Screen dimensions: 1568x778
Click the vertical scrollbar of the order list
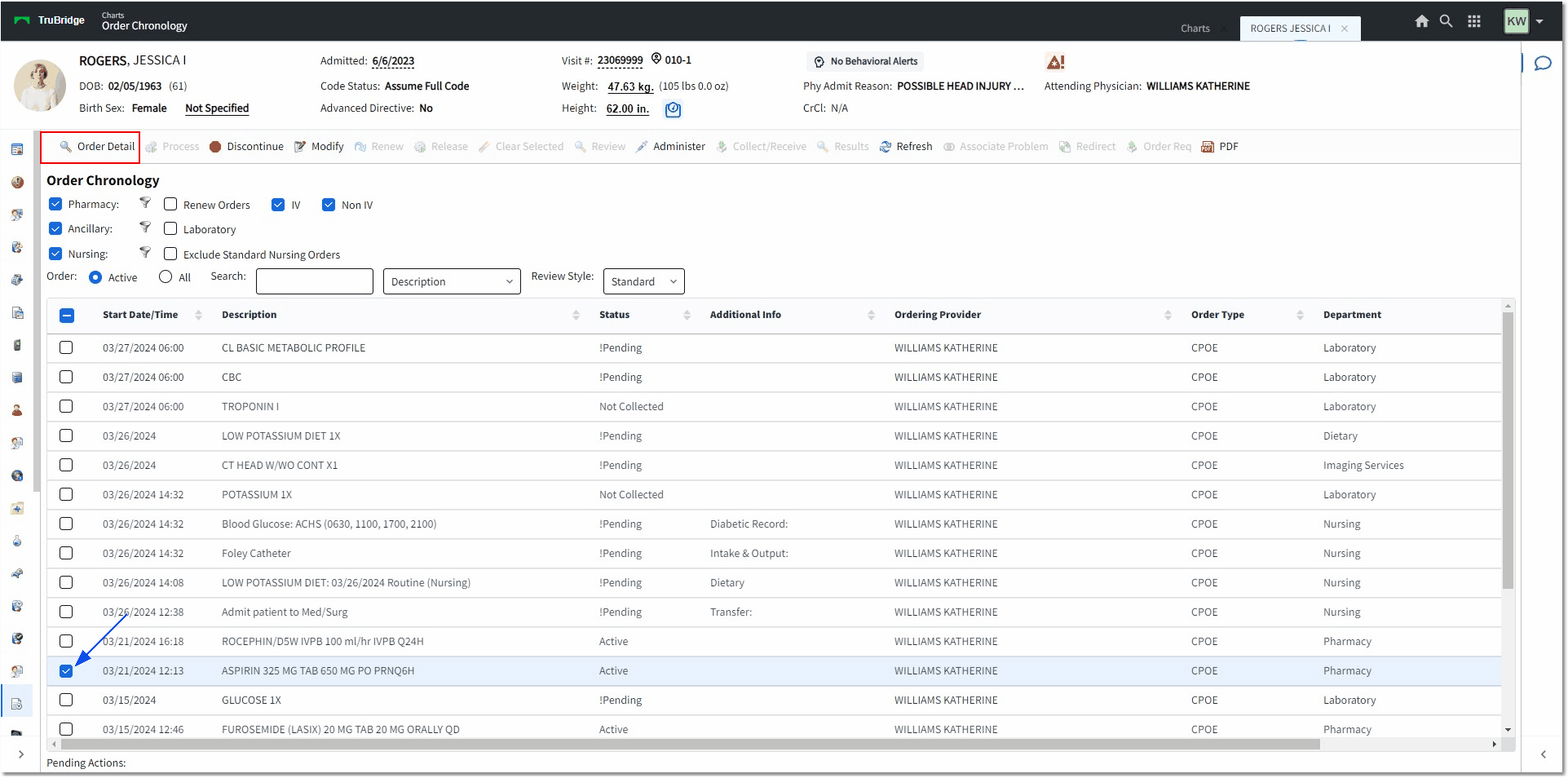click(x=1508, y=449)
